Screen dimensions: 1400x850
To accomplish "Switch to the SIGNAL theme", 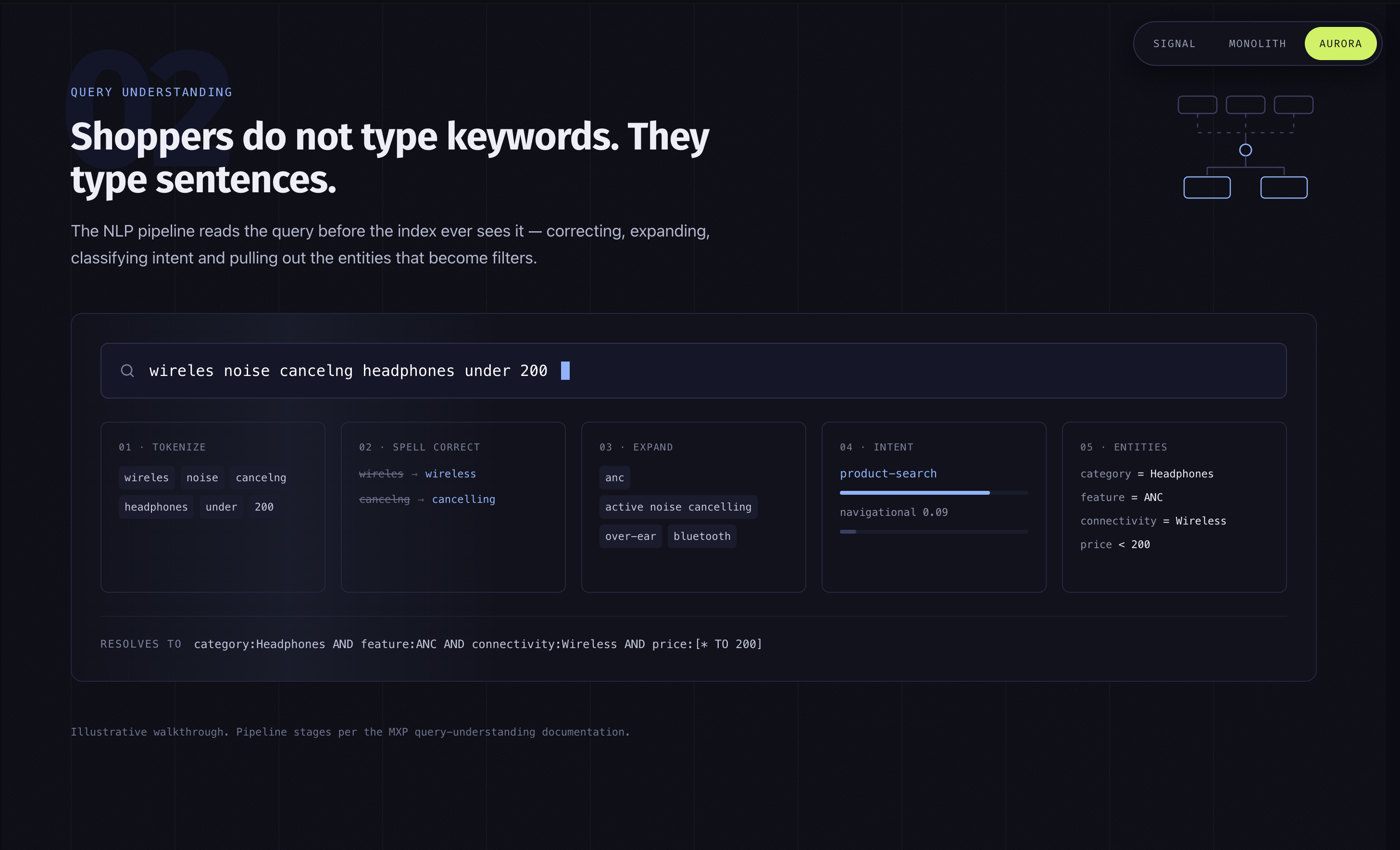I will coord(1174,44).
